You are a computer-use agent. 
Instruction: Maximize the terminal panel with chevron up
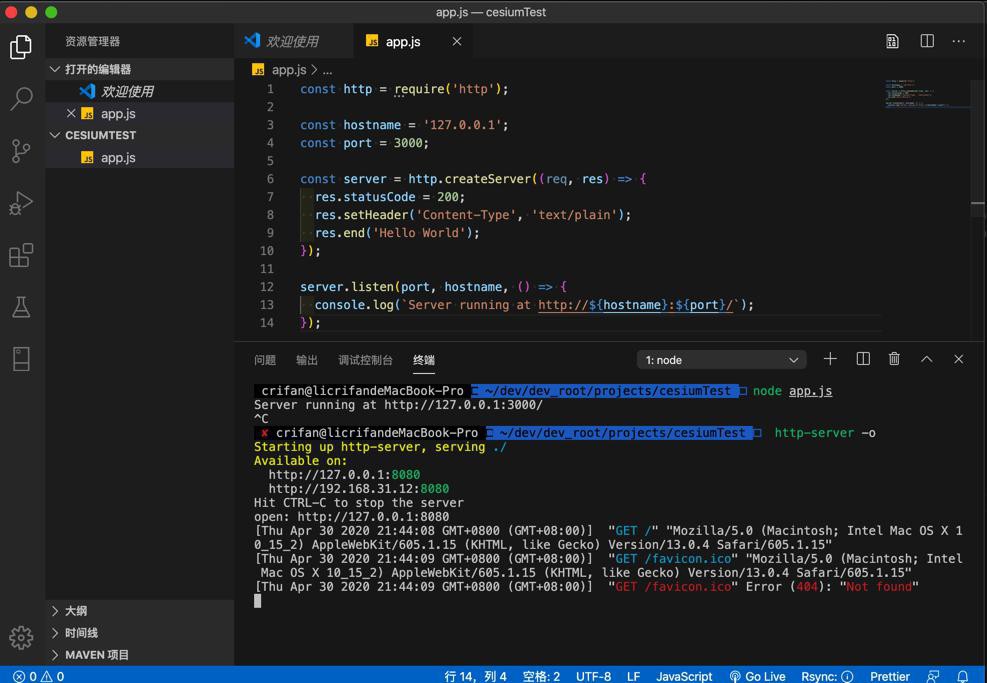926,359
